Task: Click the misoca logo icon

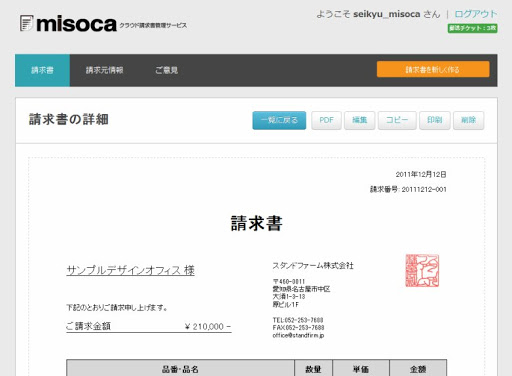Action: click(x=26, y=23)
